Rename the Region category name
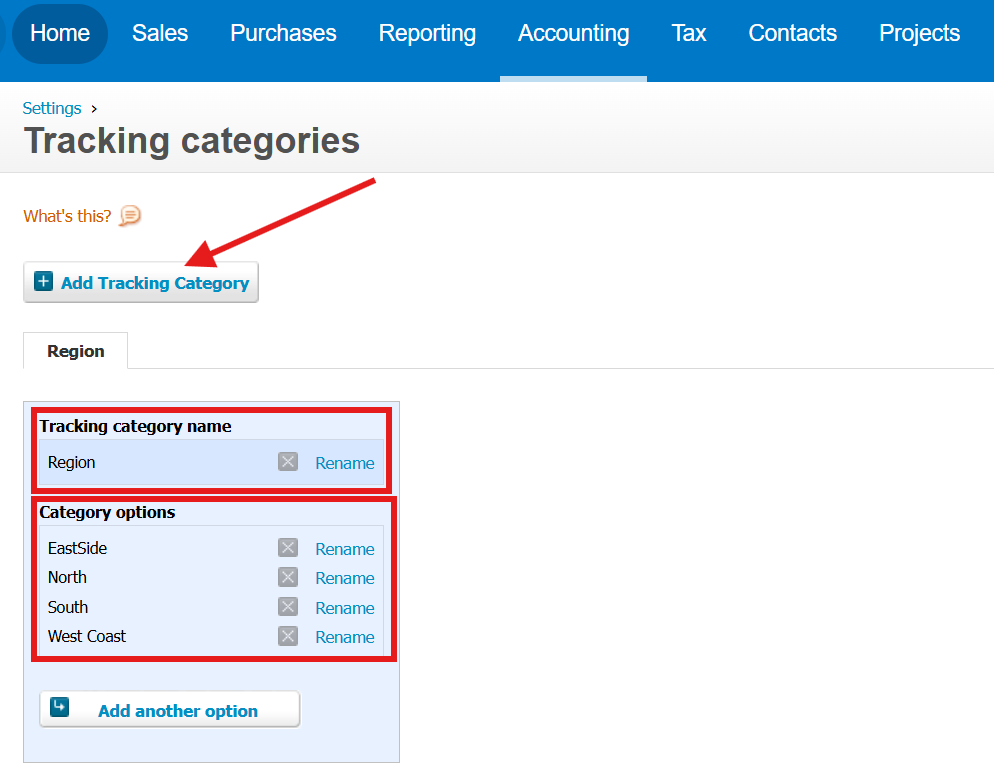 tap(344, 462)
